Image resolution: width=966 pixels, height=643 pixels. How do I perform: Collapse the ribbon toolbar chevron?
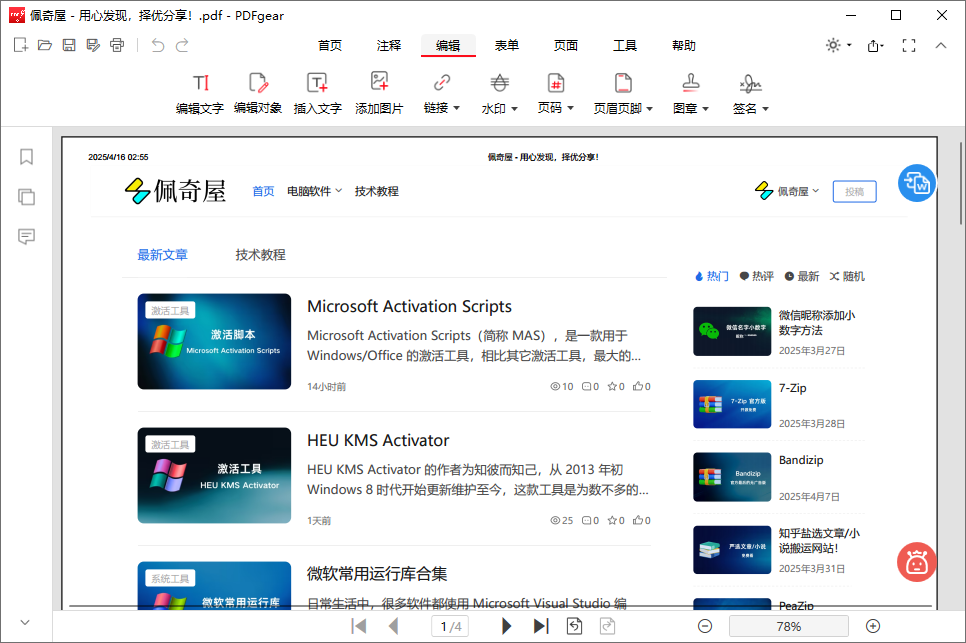(941, 45)
